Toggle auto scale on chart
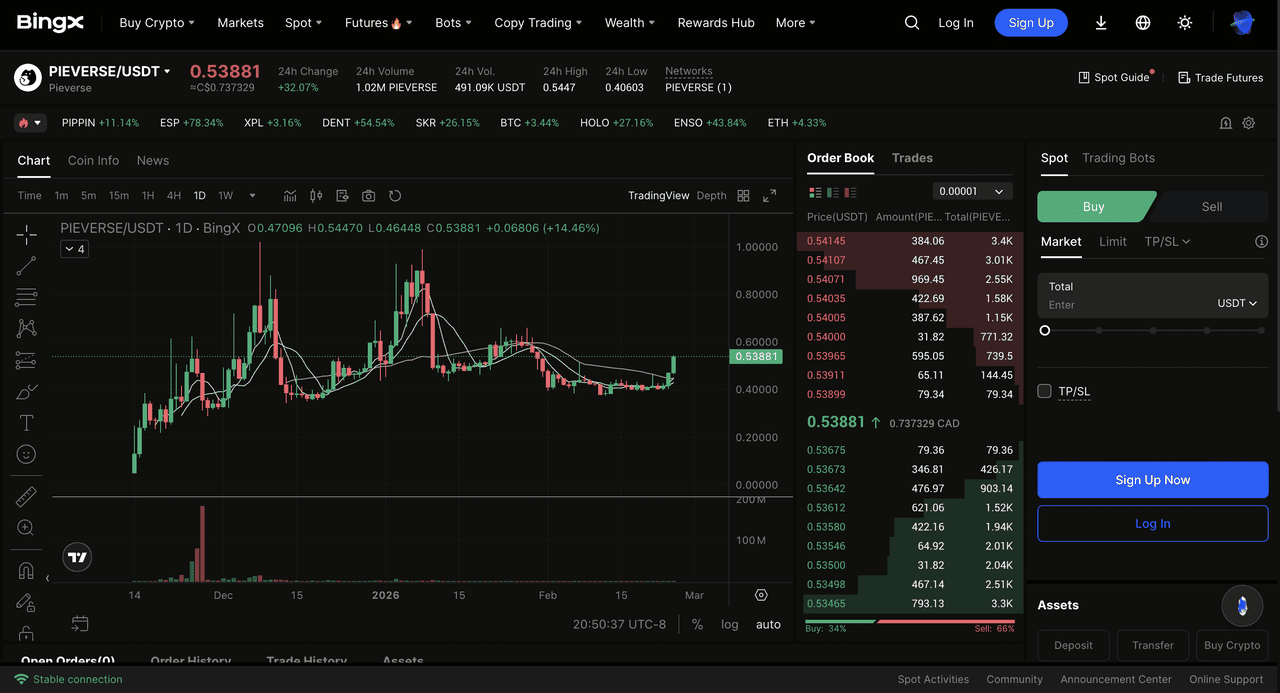 click(768, 624)
